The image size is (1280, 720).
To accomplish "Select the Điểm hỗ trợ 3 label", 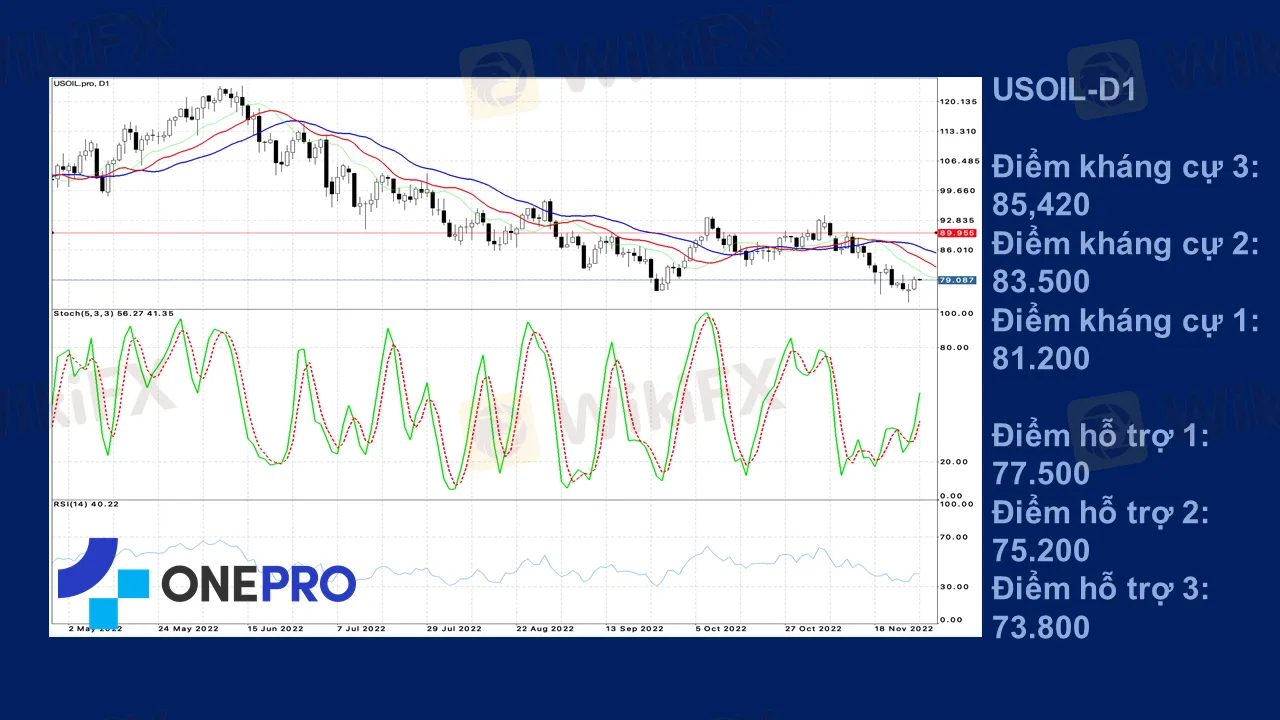I will pos(1101,589).
